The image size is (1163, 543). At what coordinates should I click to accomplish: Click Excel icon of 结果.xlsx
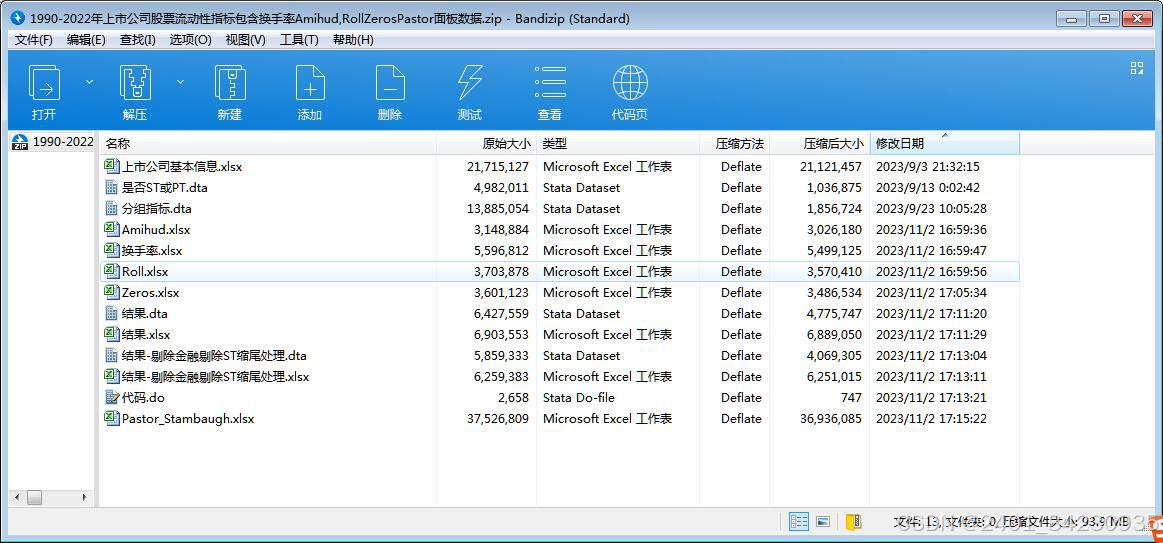click(x=112, y=335)
